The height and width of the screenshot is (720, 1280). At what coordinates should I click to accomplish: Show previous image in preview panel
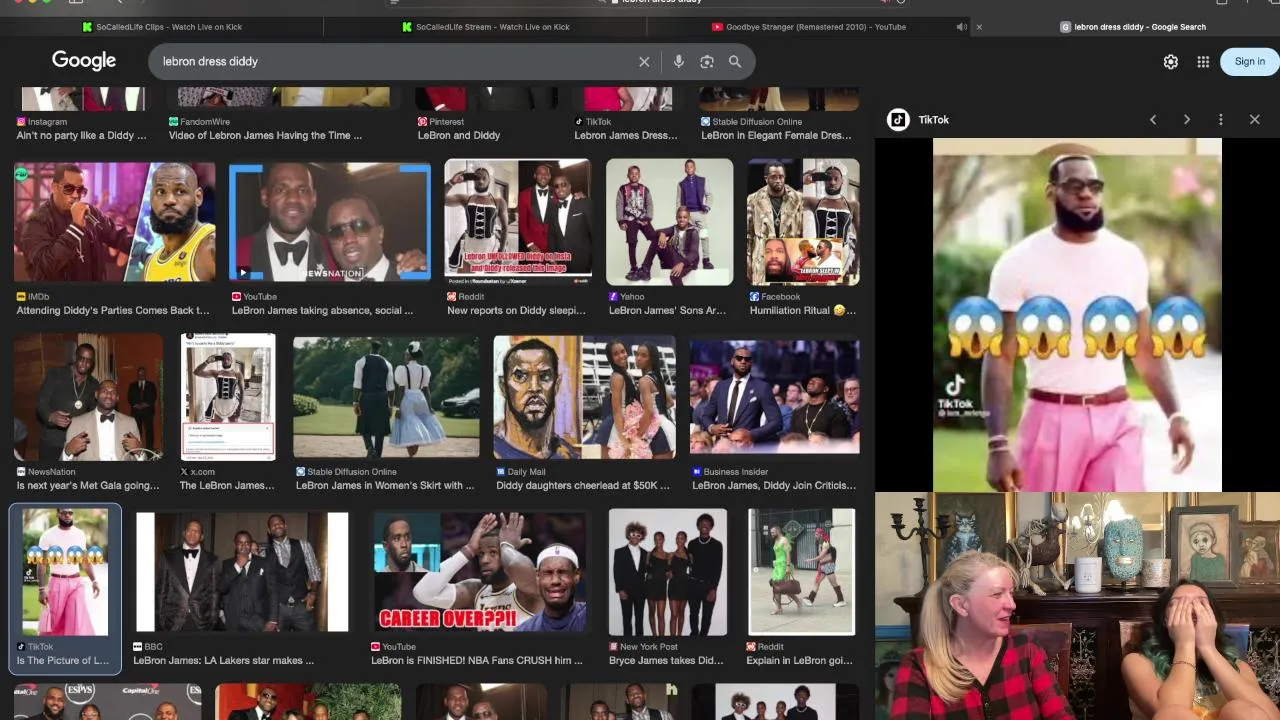coord(1153,120)
